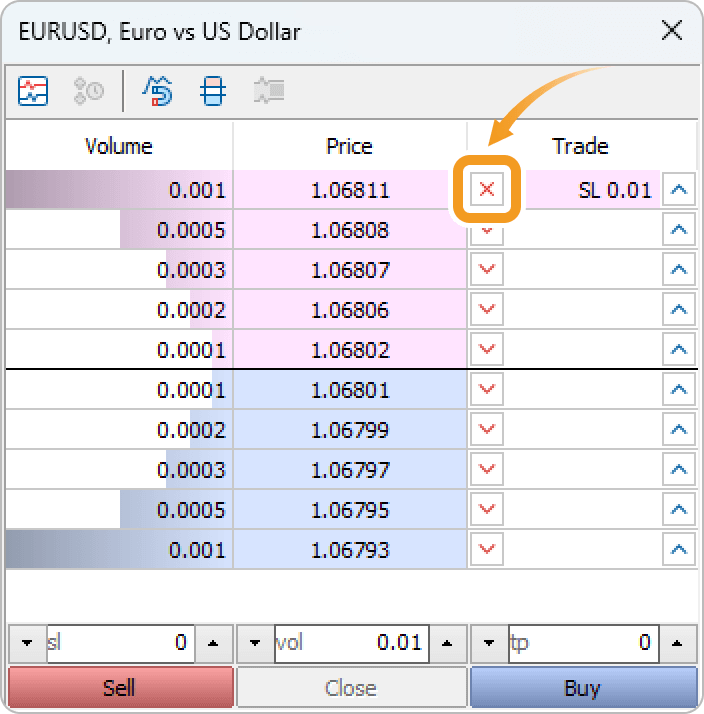Viewport: 704px width, 714px height.
Task: Click the red down arrow at price 1.06802
Action: pos(487,349)
